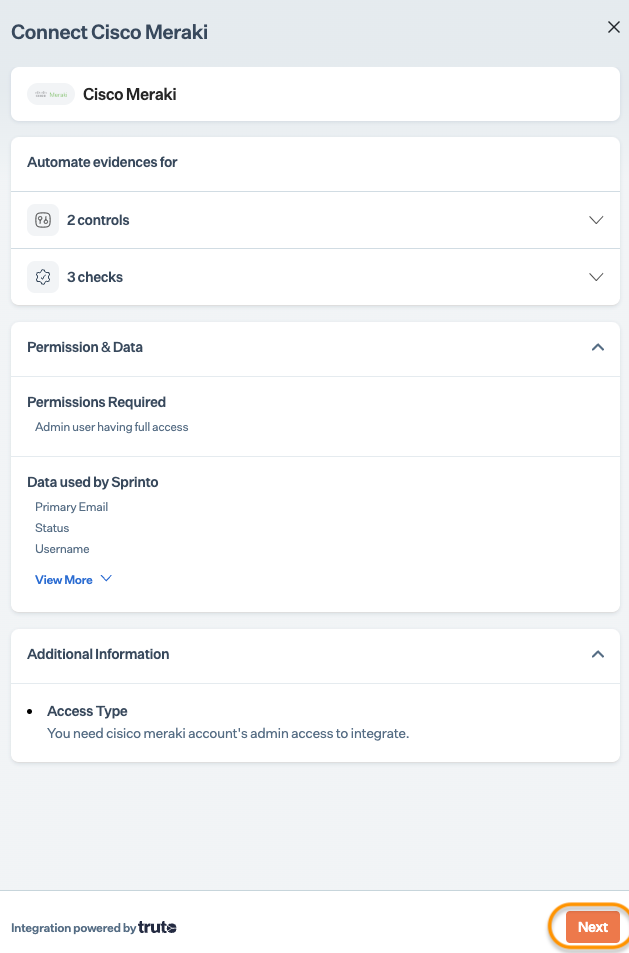Select the 3 checks row label
Viewport: 629px width, 953px height.
click(95, 277)
